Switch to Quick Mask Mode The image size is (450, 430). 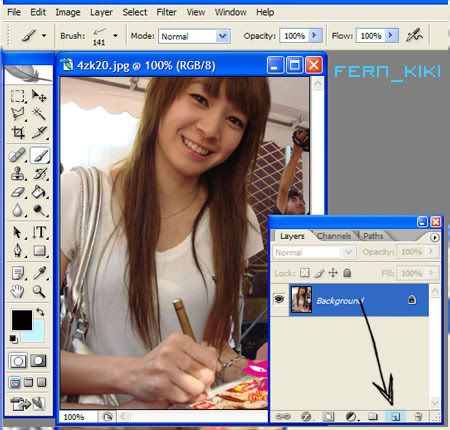tap(38, 361)
